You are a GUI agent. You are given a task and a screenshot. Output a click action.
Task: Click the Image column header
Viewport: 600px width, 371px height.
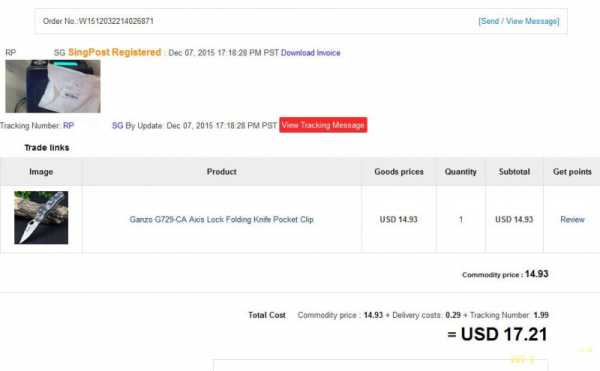click(x=41, y=172)
